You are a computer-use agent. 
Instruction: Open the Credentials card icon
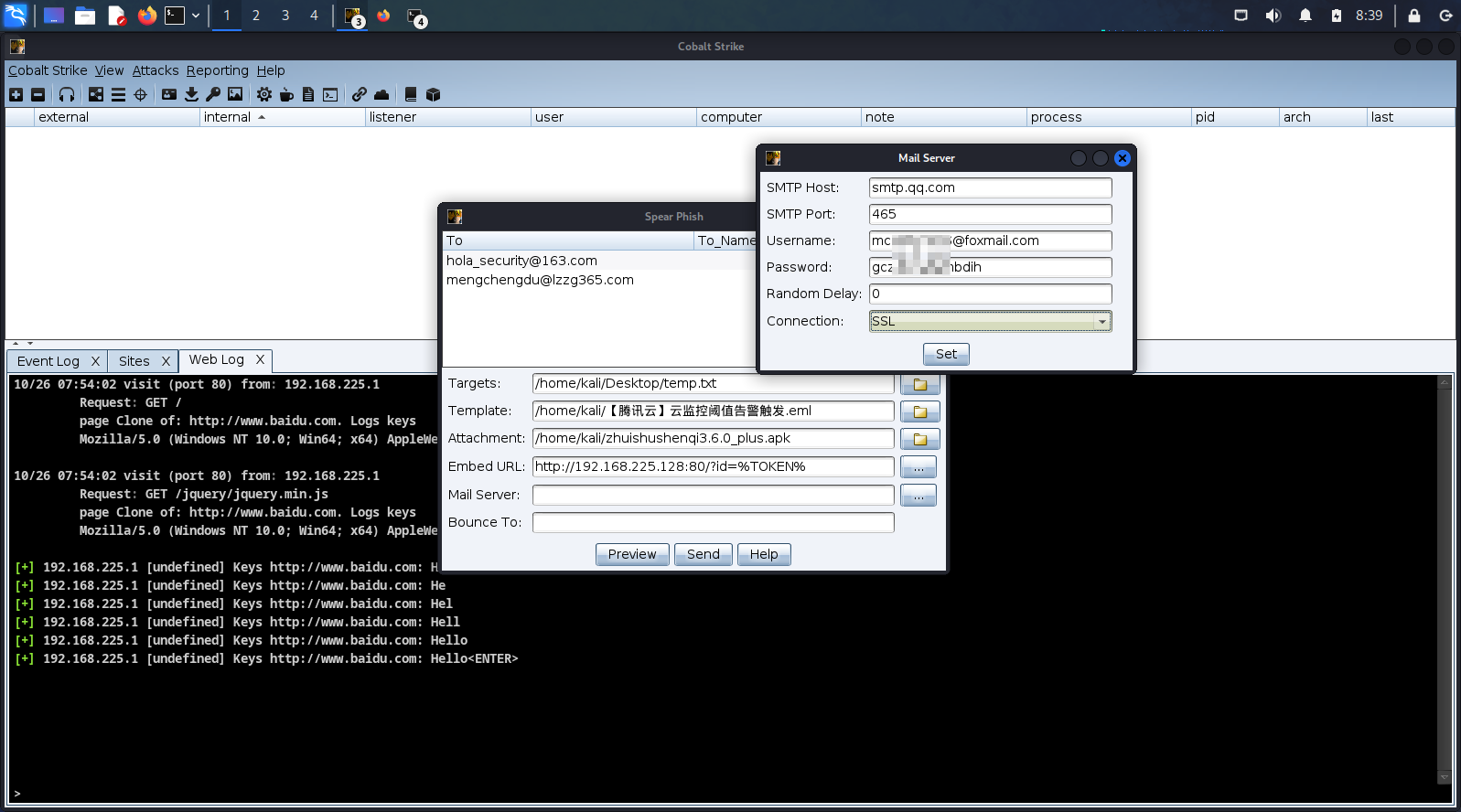click(x=169, y=94)
